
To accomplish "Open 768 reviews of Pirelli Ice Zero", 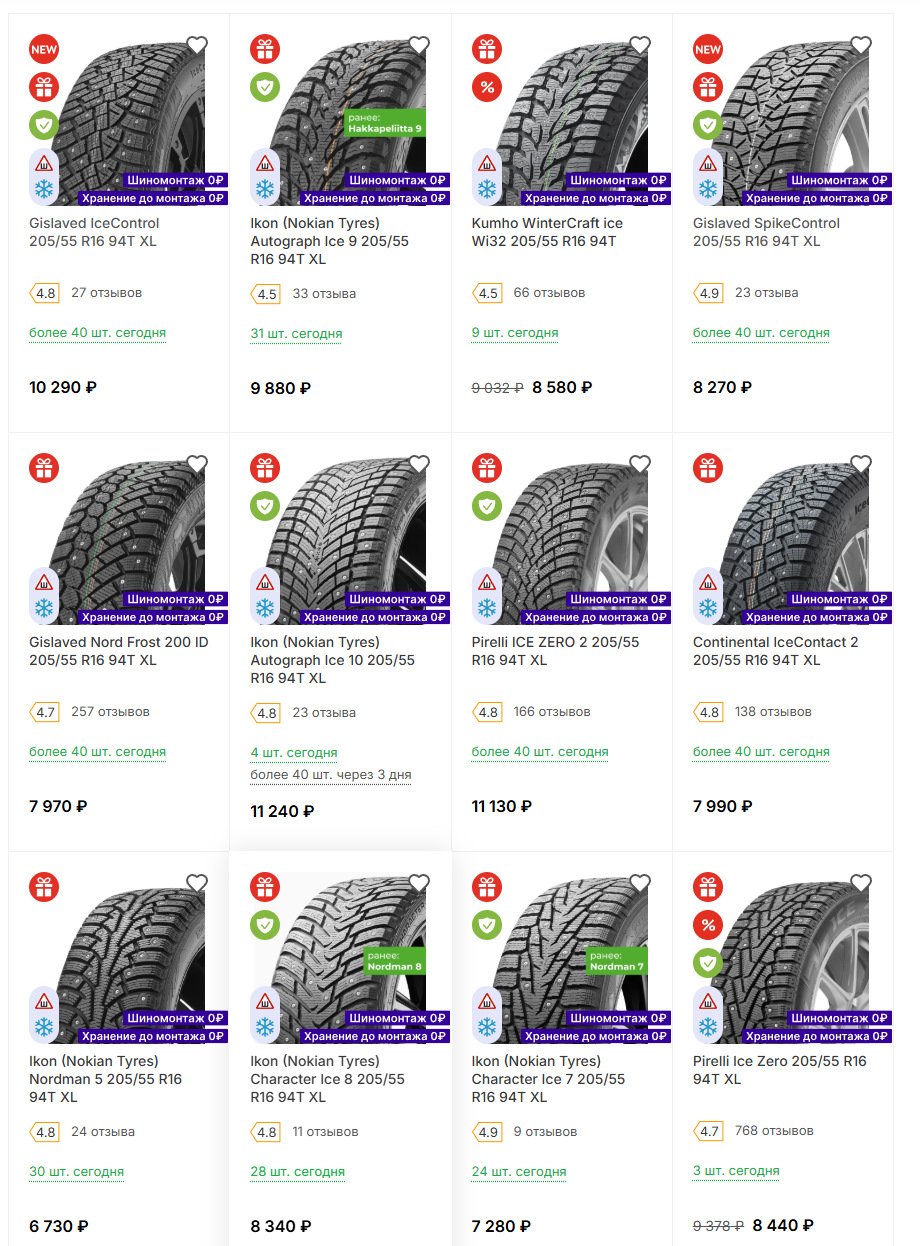I will (x=774, y=1131).
